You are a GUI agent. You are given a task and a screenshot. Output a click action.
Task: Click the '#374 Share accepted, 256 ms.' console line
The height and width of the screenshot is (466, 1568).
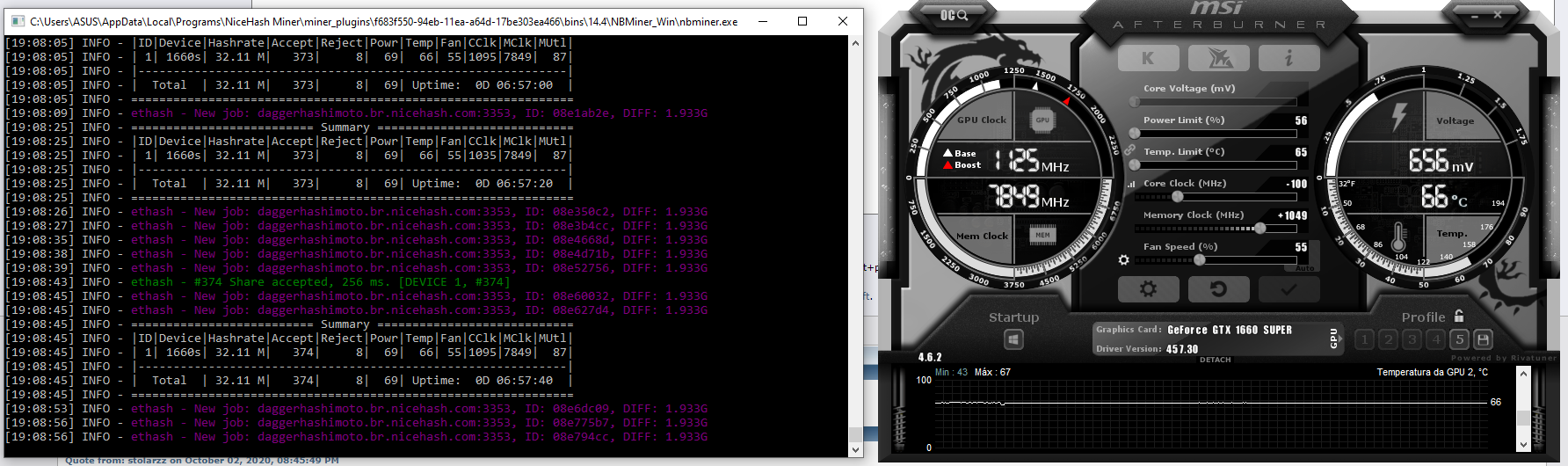click(321, 282)
